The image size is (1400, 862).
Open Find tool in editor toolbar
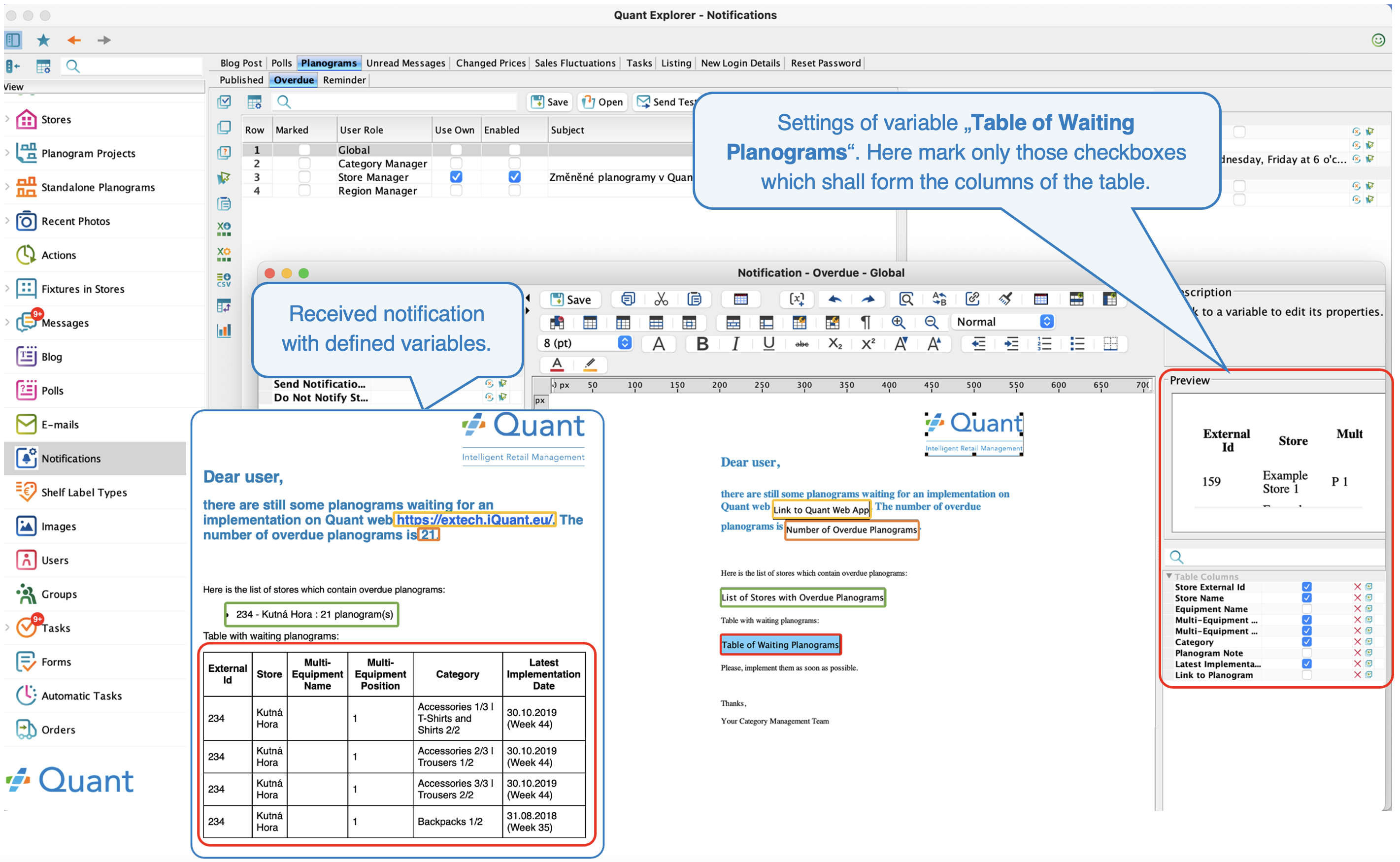pos(906,299)
